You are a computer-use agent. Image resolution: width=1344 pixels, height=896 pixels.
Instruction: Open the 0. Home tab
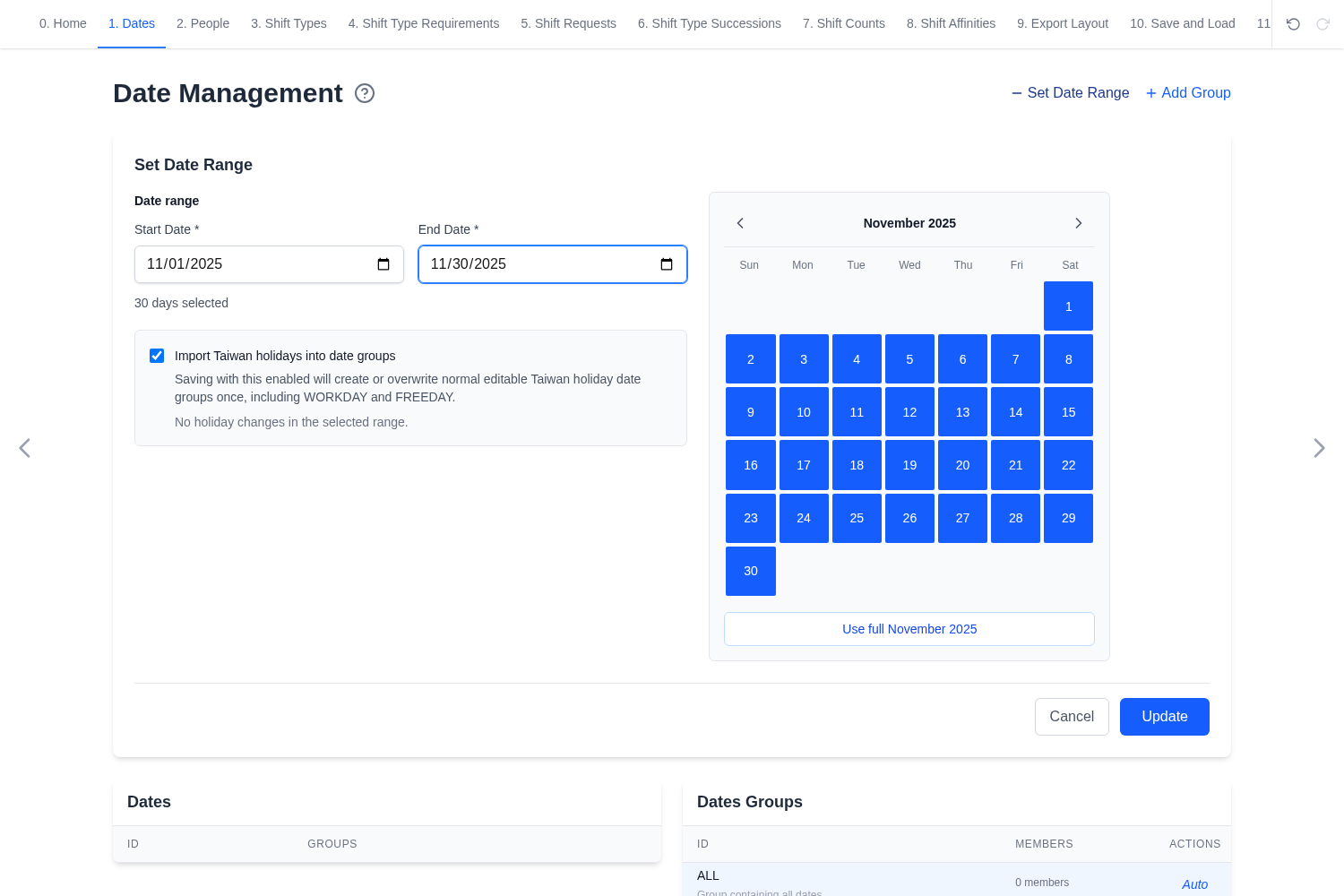[63, 23]
